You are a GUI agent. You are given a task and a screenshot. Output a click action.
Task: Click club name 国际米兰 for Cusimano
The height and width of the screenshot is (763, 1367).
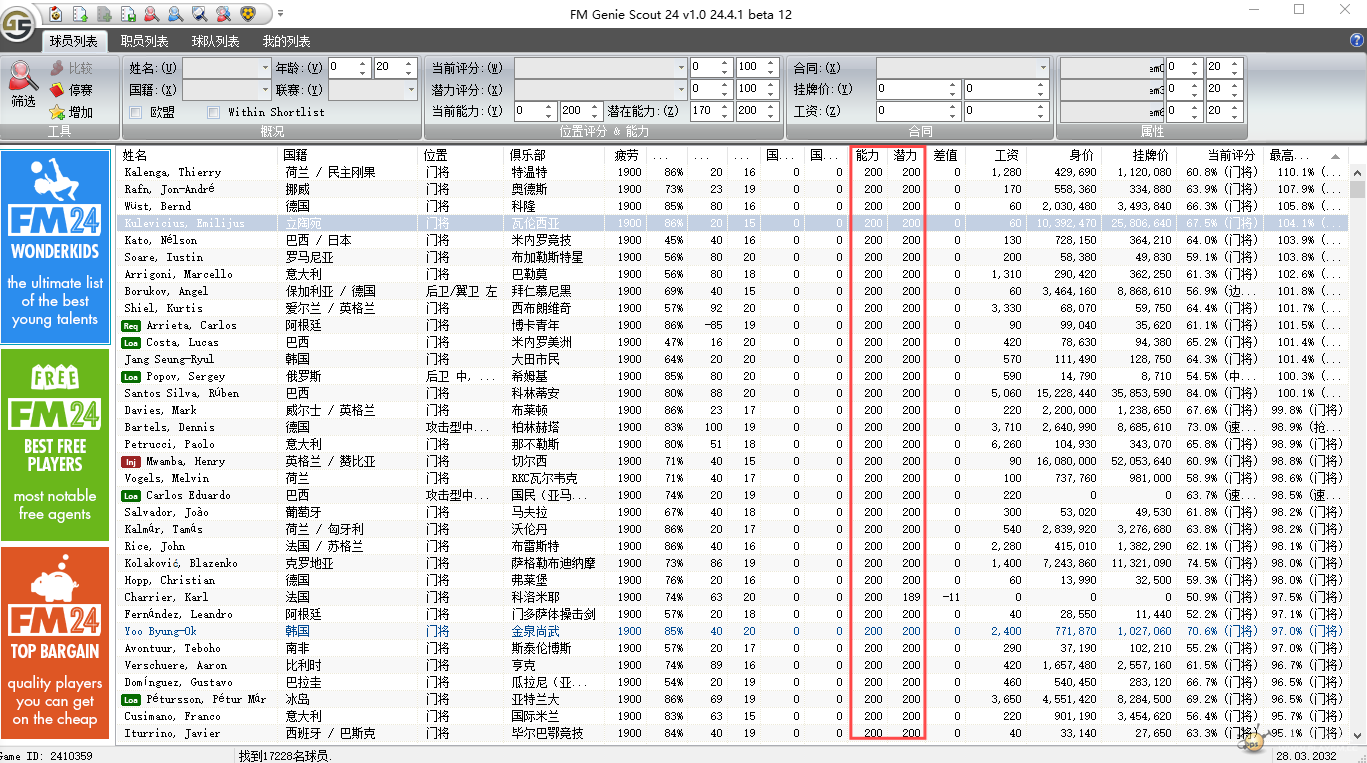click(x=537, y=716)
